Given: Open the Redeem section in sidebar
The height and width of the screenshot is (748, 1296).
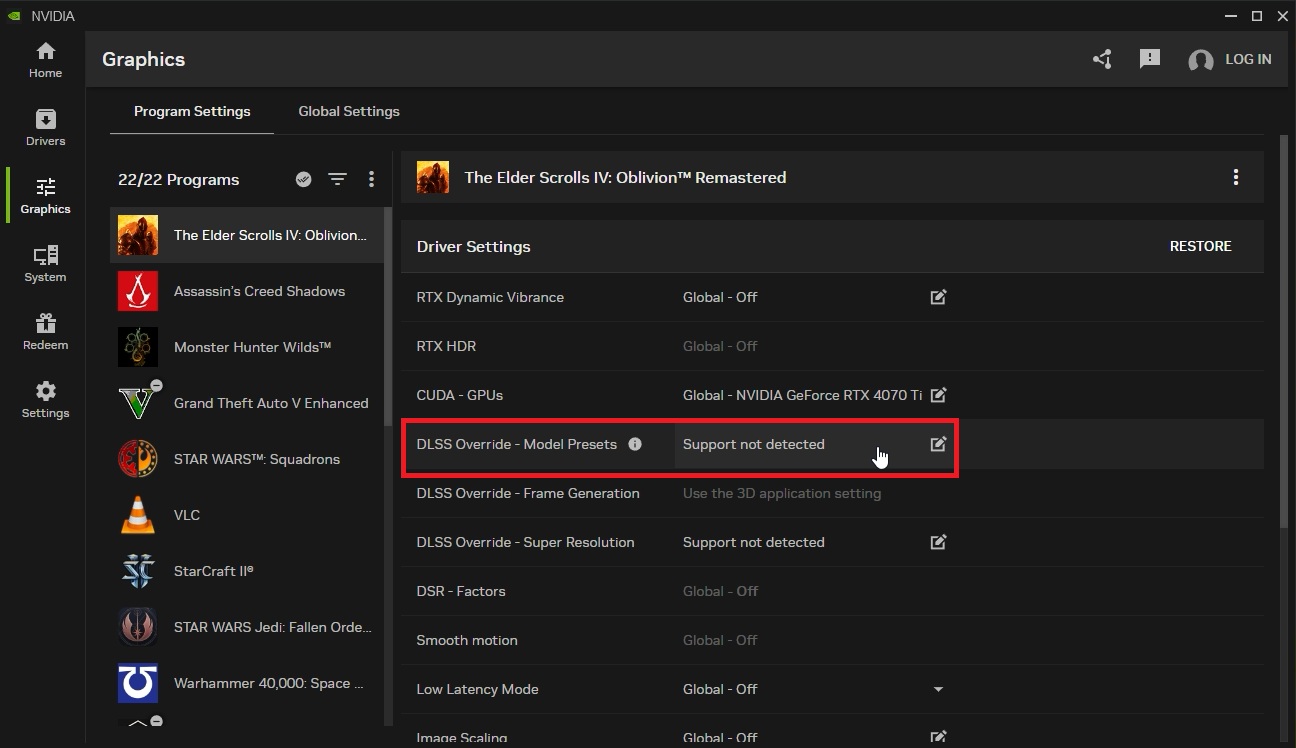Looking at the screenshot, I should coord(45,332).
